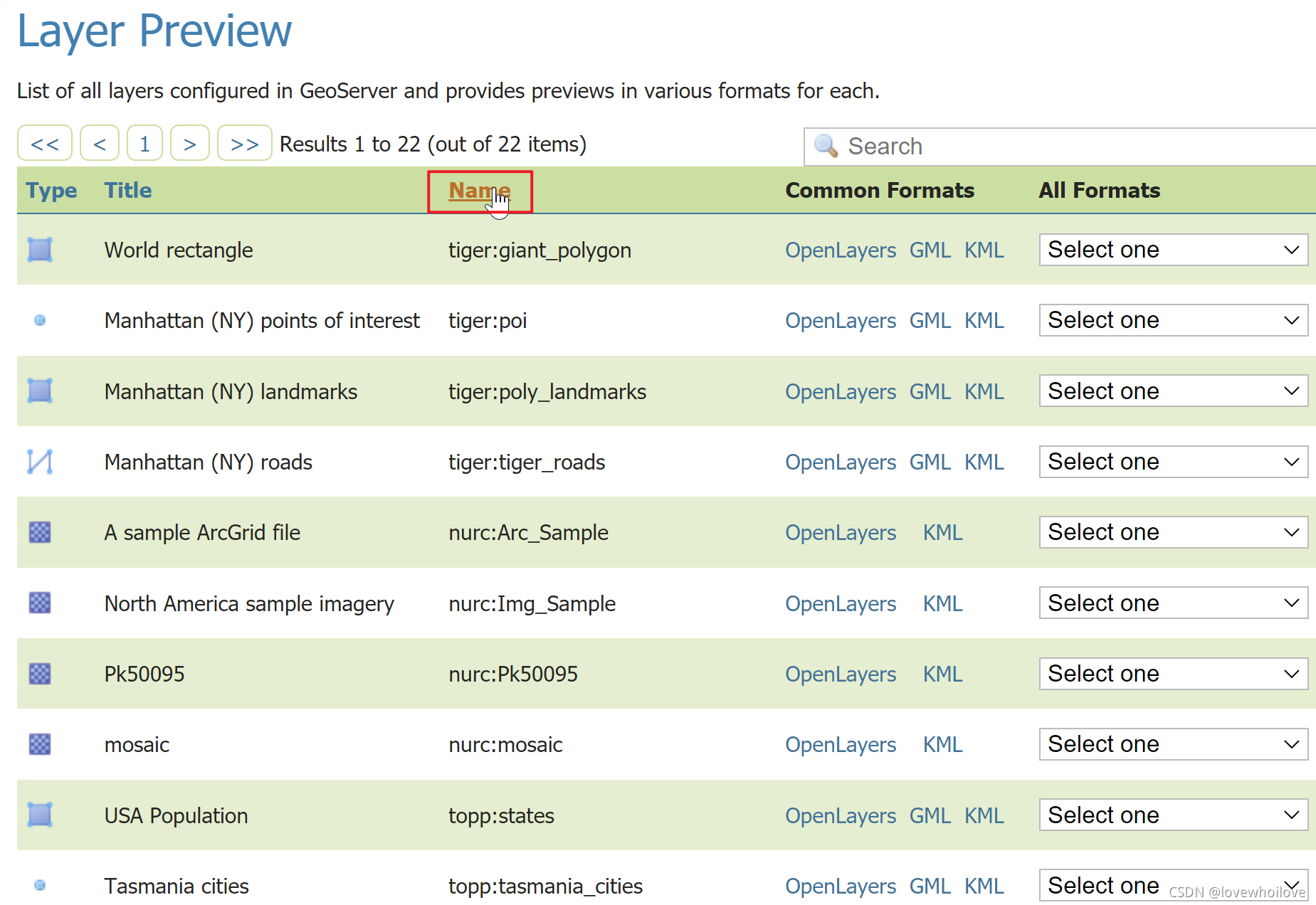Click the raster icon in the mosaic row
This screenshot has height=905, width=1316.
(40, 744)
